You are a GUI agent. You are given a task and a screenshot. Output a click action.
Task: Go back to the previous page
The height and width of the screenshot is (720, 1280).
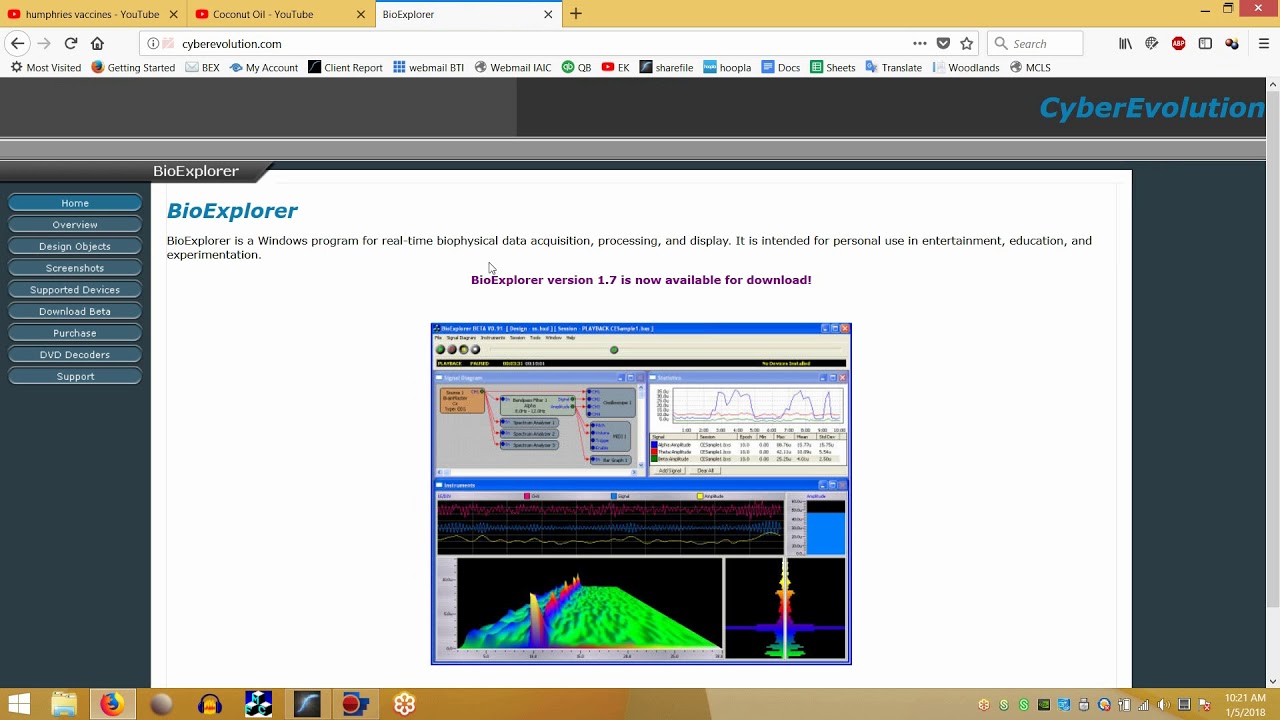[x=17, y=44]
